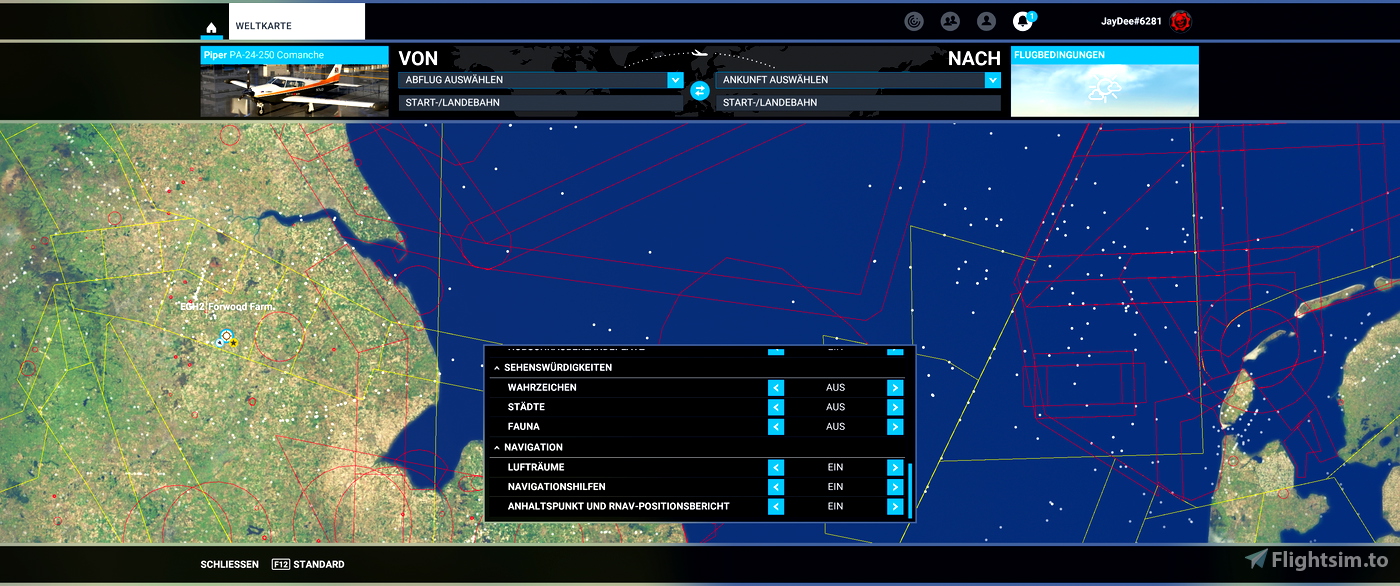
Task: Click the right arrow for WAHRZEICHEN
Action: [895, 388]
